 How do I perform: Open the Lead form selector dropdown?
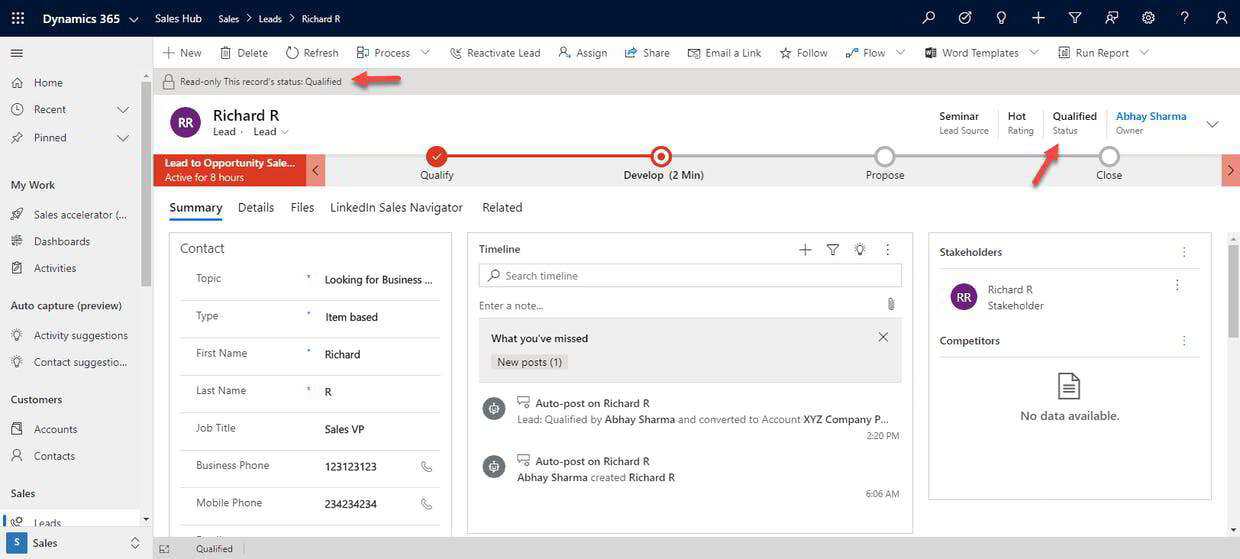(x=270, y=132)
